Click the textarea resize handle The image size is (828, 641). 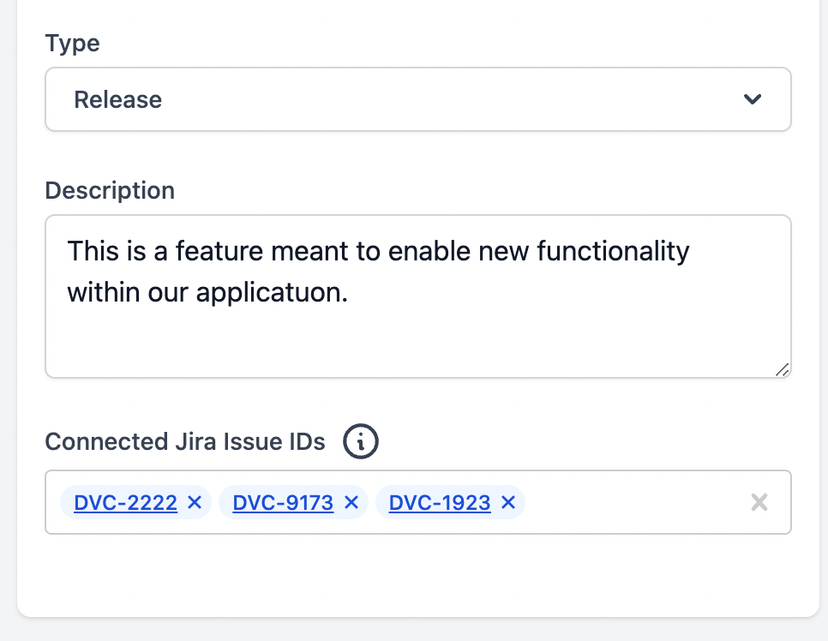coord(783,371)
